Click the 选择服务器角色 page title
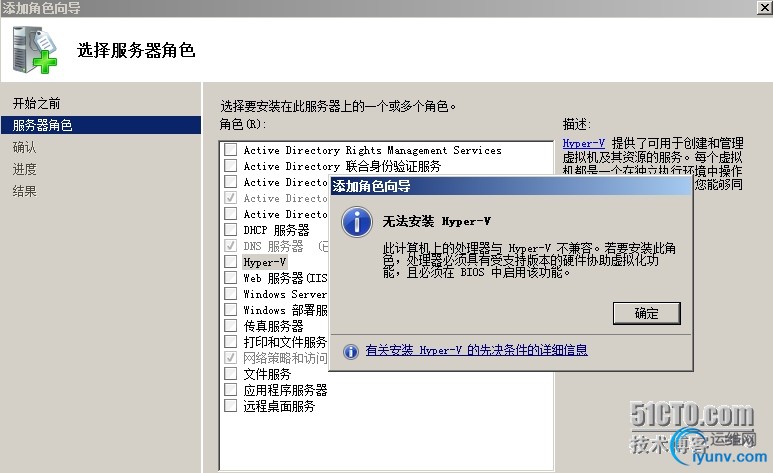Screen dimensions: 773x473 coord(136,50)
